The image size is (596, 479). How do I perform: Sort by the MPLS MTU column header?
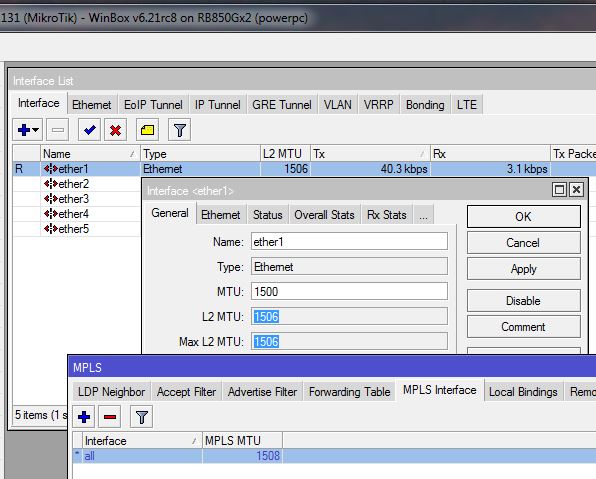242,441
